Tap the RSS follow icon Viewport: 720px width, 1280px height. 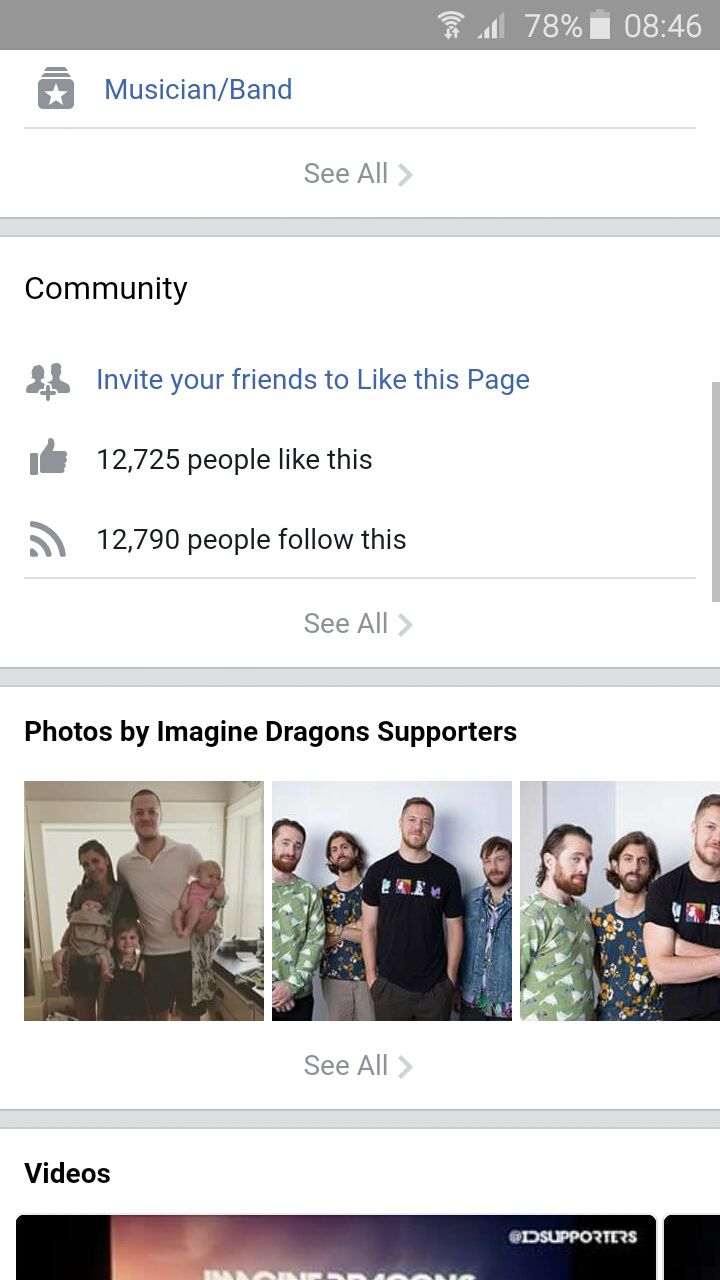(48, 540)
